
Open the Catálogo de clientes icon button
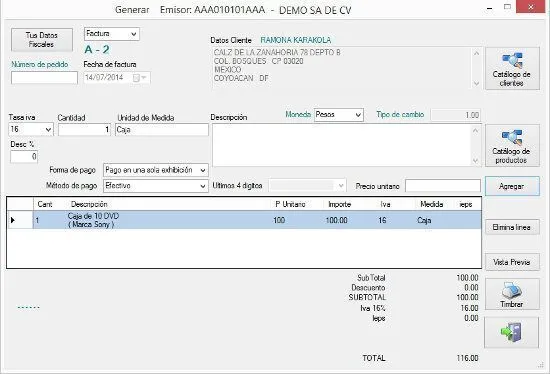click(x=512, y=69)
